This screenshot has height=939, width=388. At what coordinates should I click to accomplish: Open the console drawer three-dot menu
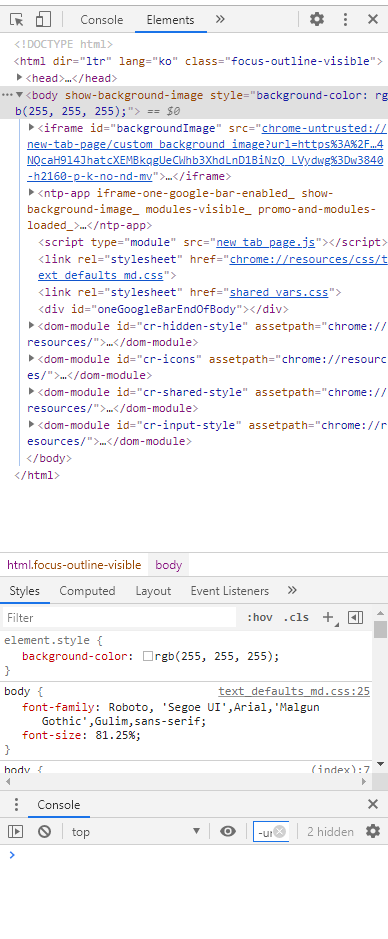pyautogui.click(x=16, y=804)
